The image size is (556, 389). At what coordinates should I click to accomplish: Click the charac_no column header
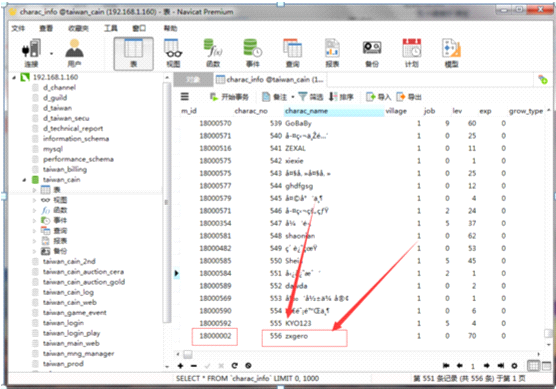251,111
